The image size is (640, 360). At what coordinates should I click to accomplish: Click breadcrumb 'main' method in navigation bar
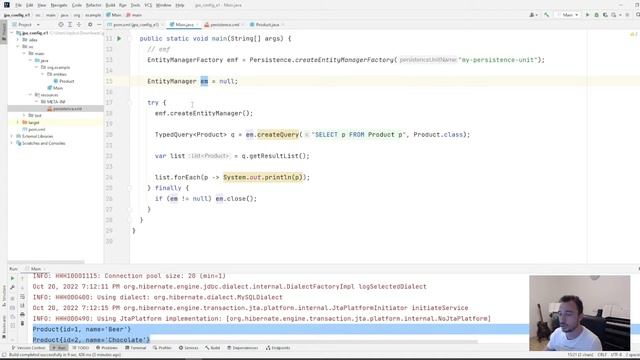[134, 15]
